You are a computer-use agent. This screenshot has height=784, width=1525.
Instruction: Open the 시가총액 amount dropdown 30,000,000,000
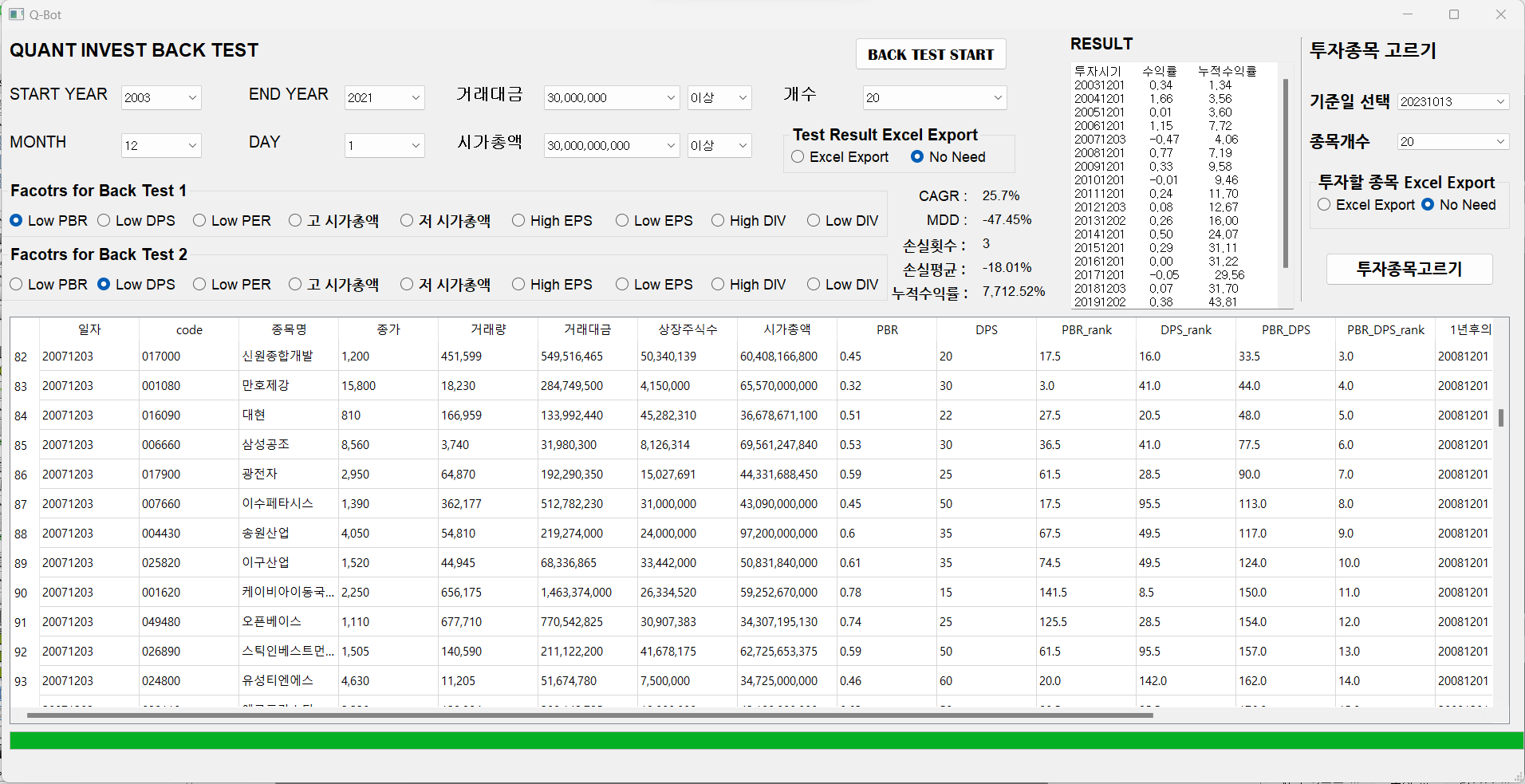612,145
